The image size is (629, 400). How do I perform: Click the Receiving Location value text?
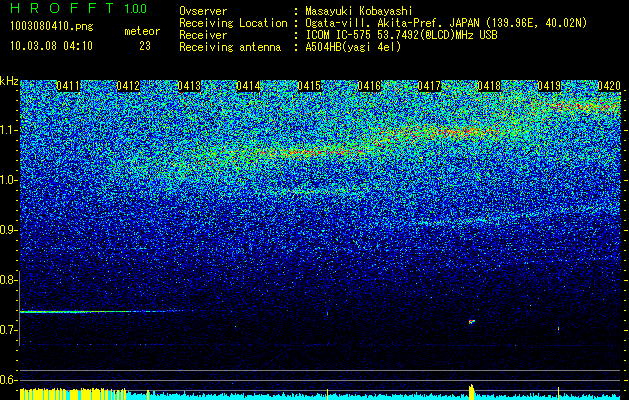[x=446, y=23]
